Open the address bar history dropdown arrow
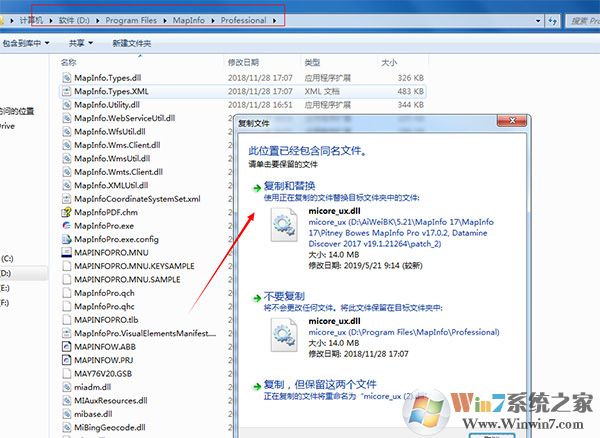600x438 pixels. (538, 21)
